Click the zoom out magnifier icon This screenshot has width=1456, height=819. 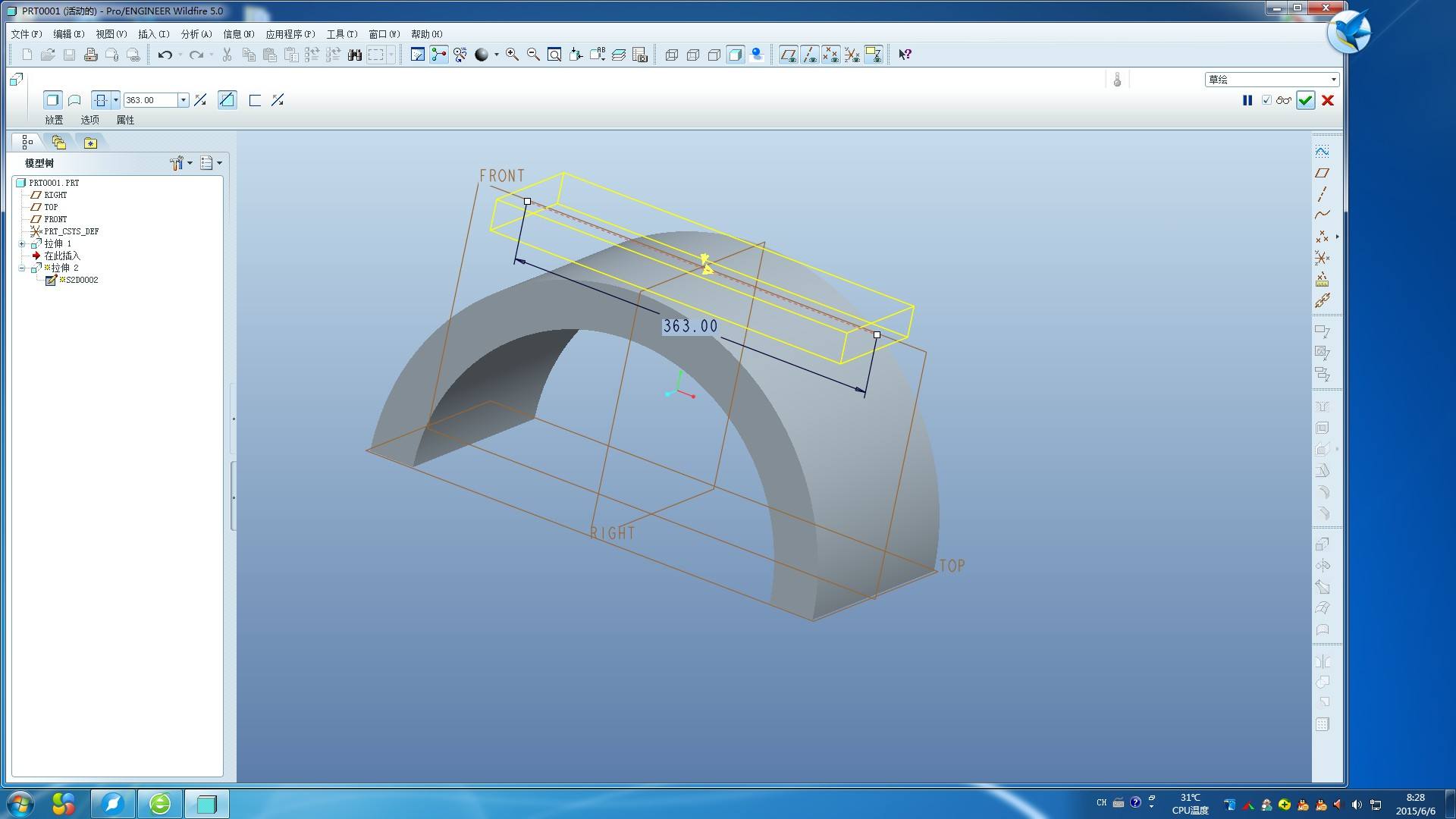click(533, 55)
